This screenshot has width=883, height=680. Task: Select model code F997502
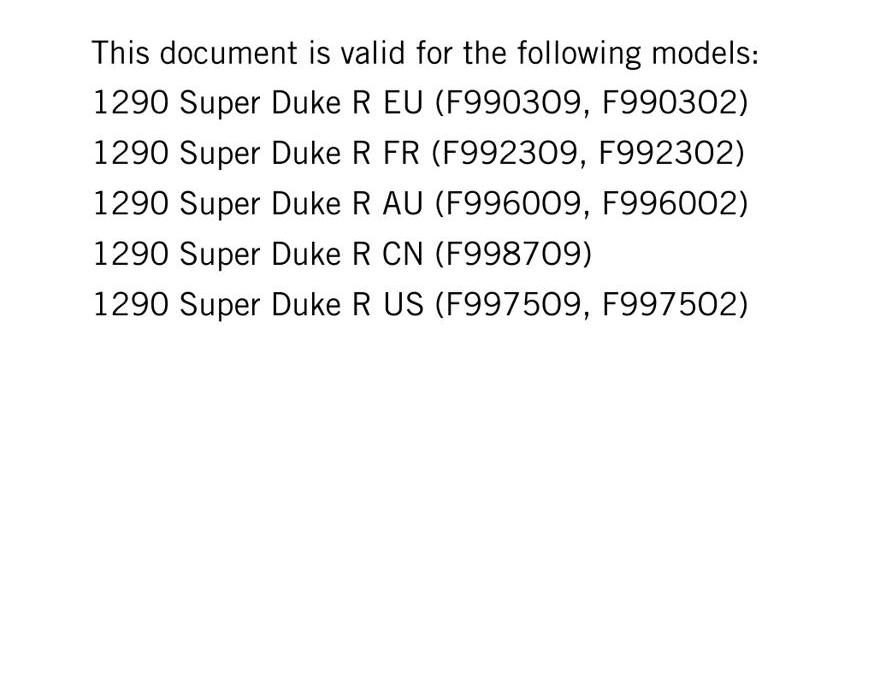670,305
